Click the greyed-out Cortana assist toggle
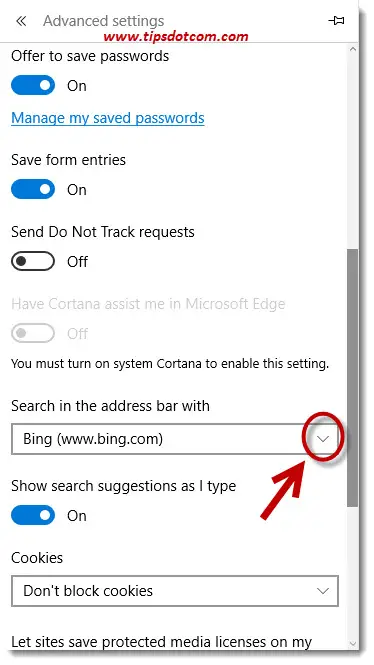 click(33, 333)
